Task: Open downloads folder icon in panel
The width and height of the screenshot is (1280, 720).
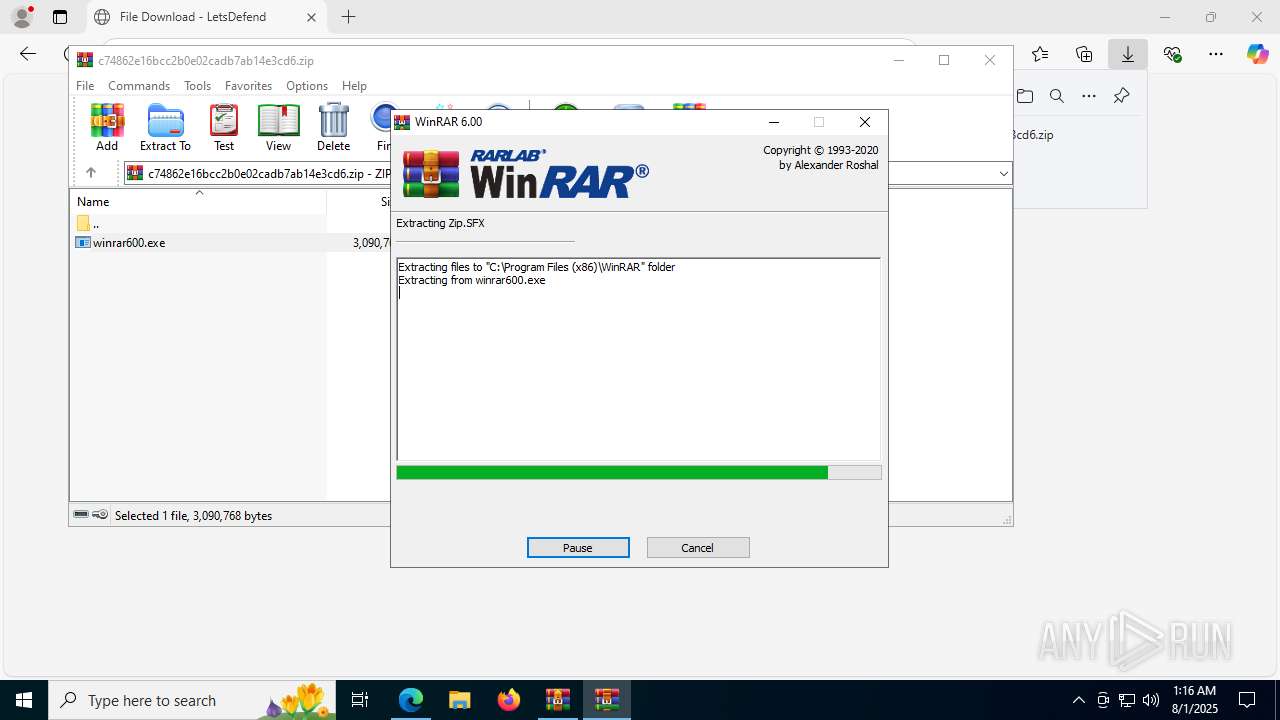Action: point(1025,96)
